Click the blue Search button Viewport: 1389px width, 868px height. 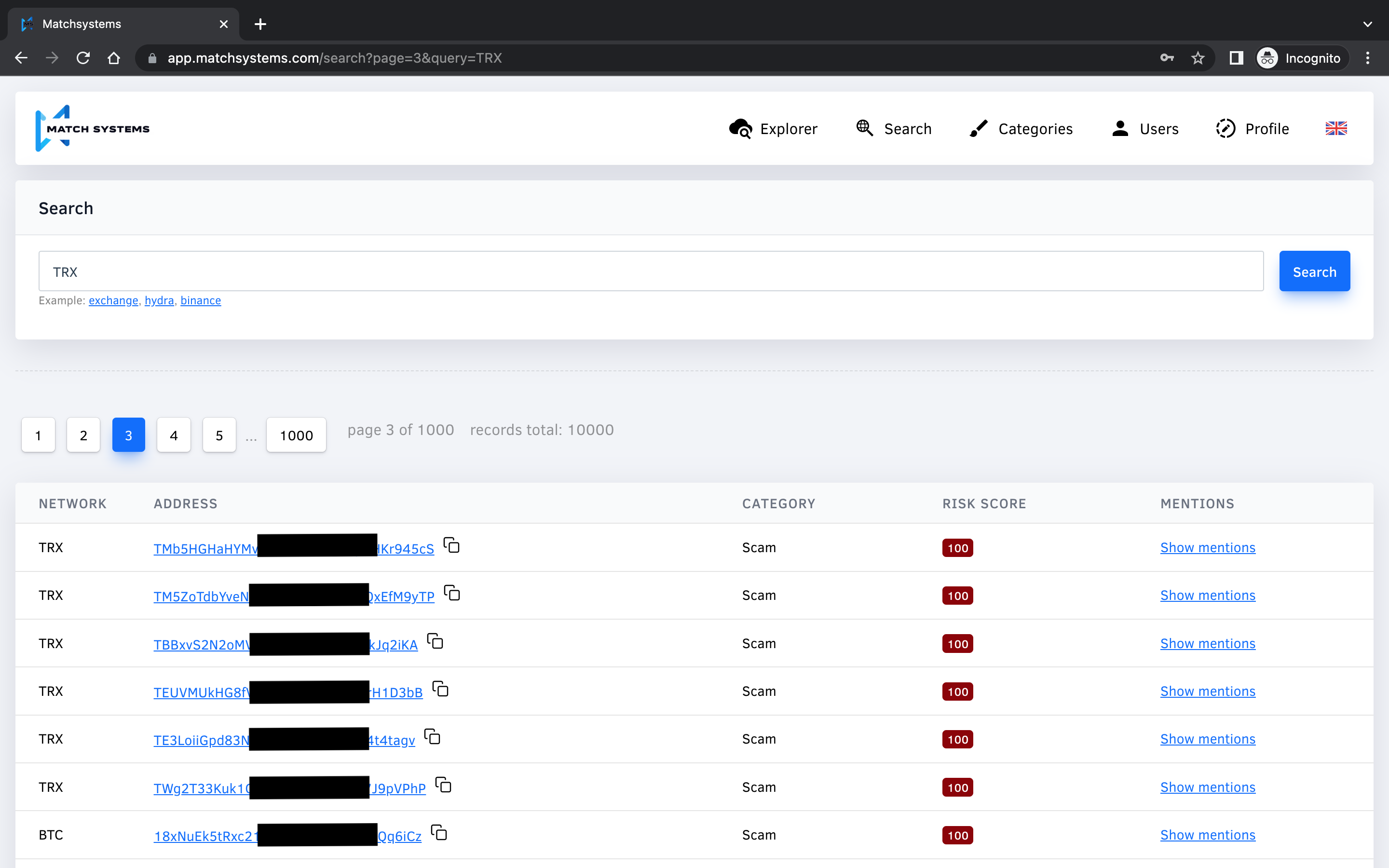point(1314,271)
